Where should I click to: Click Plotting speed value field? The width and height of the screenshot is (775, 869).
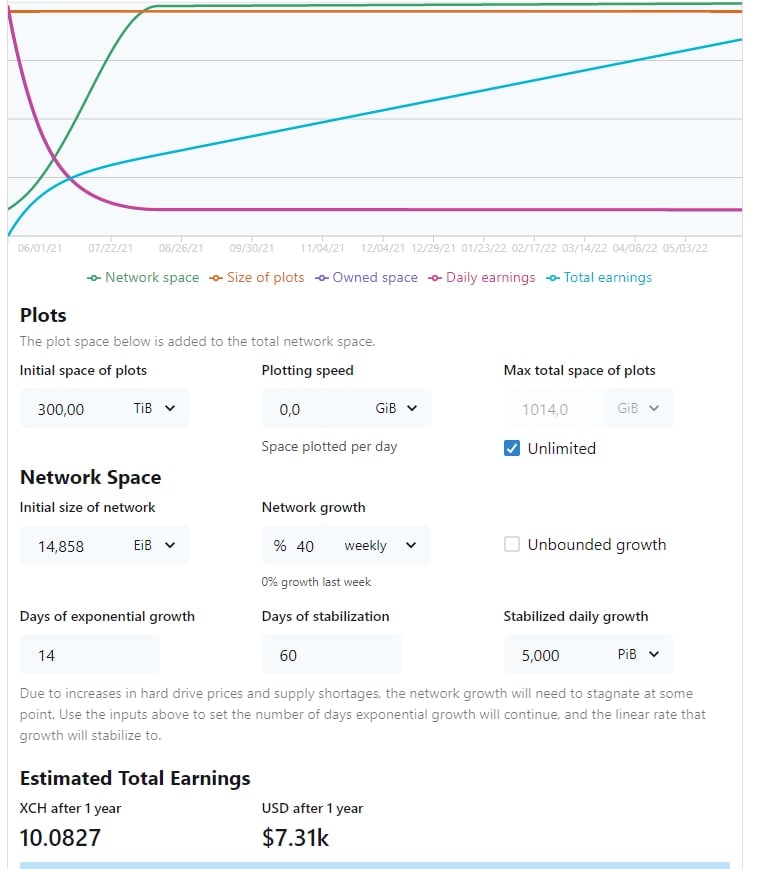coord(315,408)
